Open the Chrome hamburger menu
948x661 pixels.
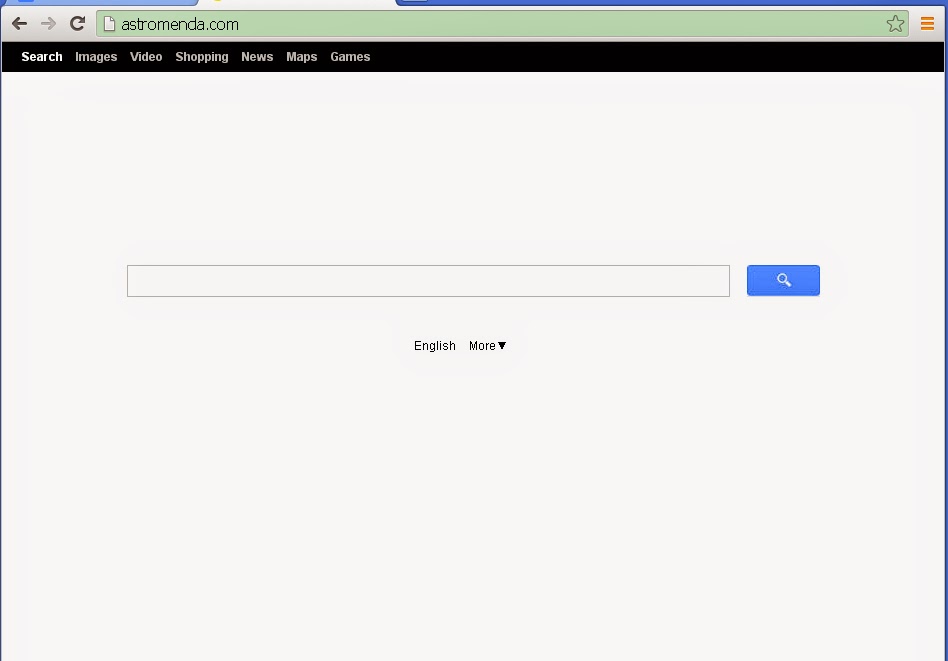pos(927,24)
